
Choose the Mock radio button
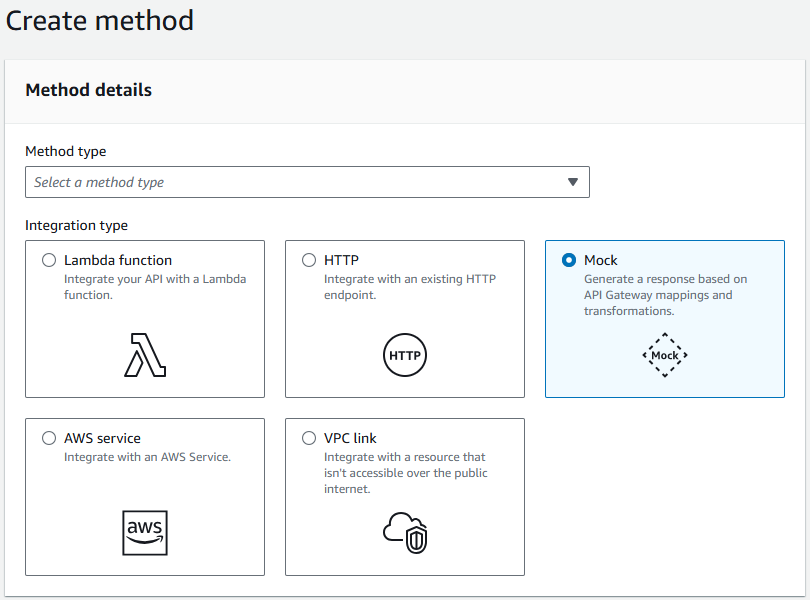coord(569,260)
